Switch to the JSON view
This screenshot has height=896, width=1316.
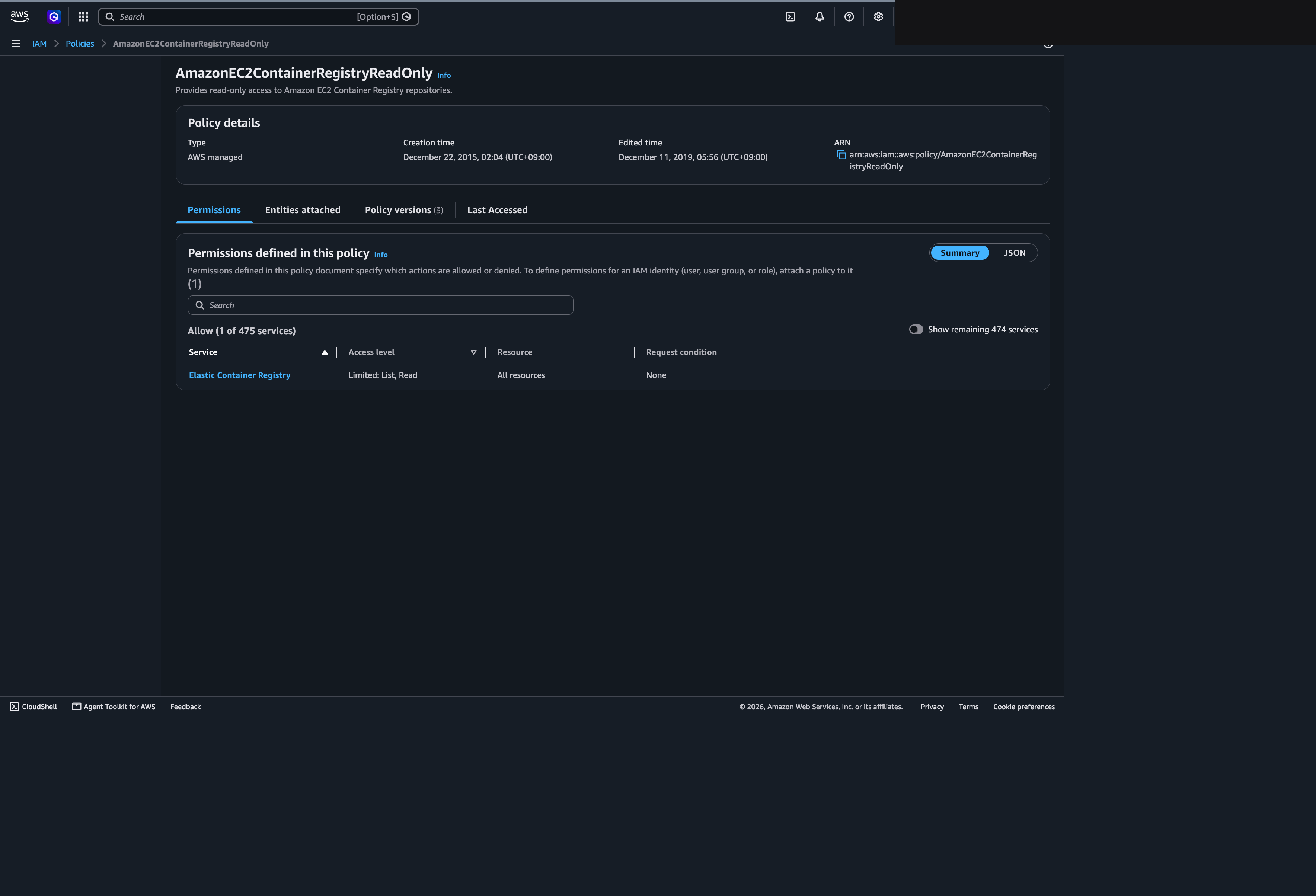point(1015,253)
